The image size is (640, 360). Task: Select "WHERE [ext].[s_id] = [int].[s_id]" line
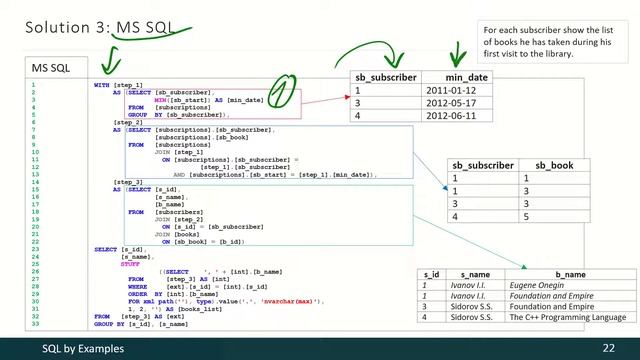[x=198, y=287]
